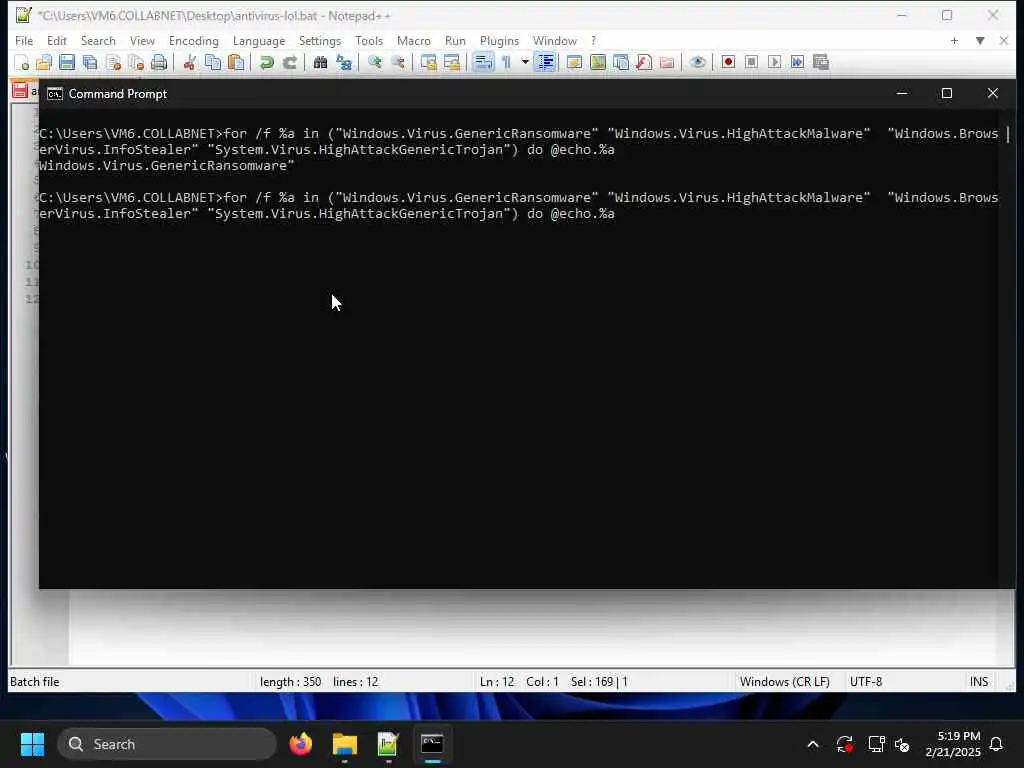Viewport: 1024px width, 768px height.
Task: Expand the system tray hidden icons chevron
Action: (x=813, y=744)
